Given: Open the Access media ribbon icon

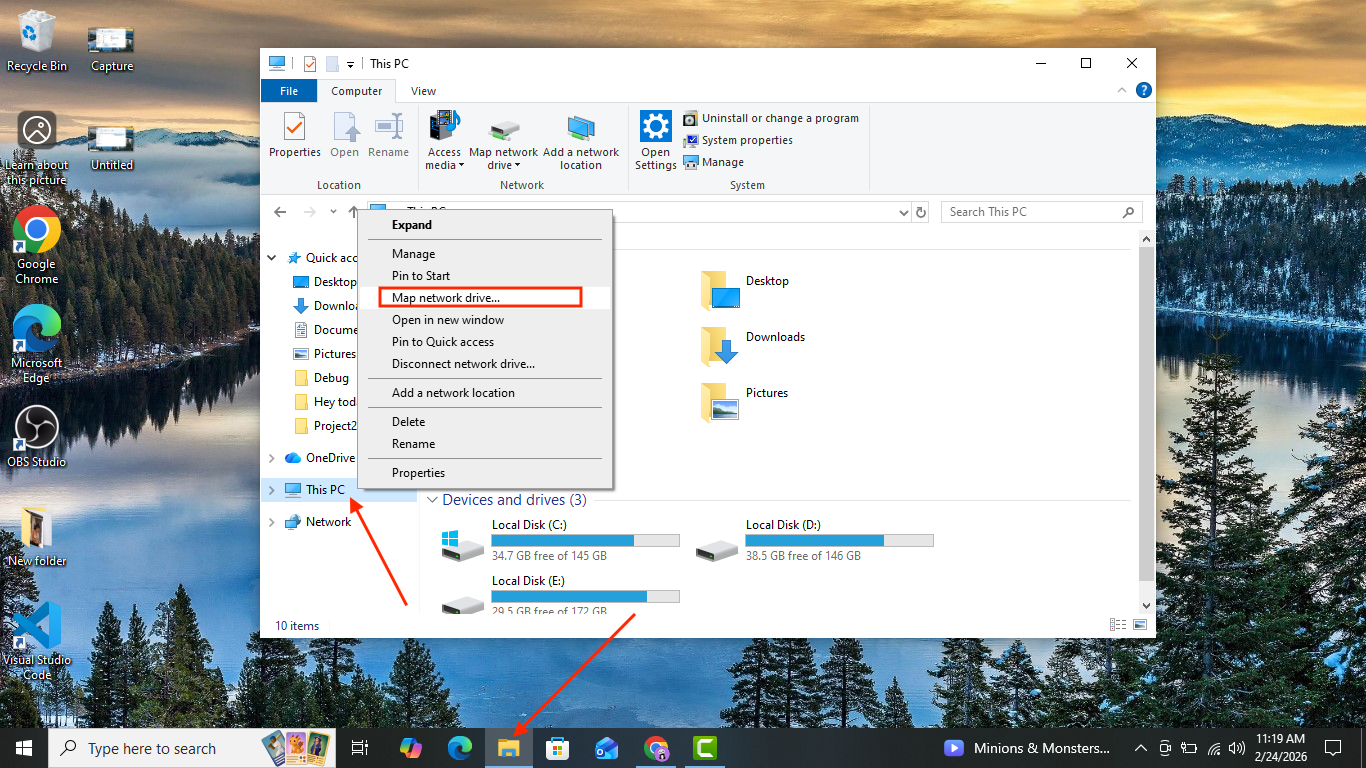Looking at the screenshot, I should pyautogui.click(x=444, y=135).
